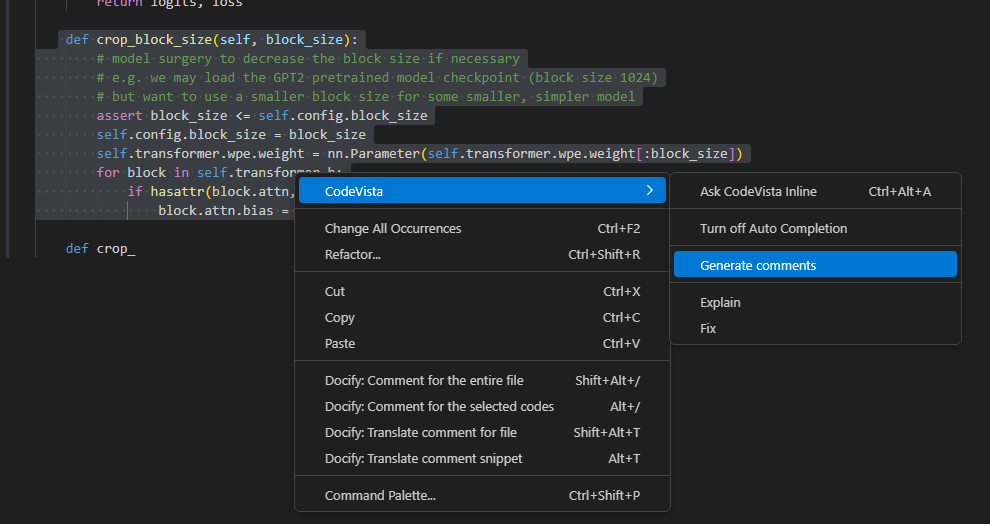This screenshot has height=524, width=990.
Task: Choose Ask CodeVista Inline
Action: coord(815,191)
